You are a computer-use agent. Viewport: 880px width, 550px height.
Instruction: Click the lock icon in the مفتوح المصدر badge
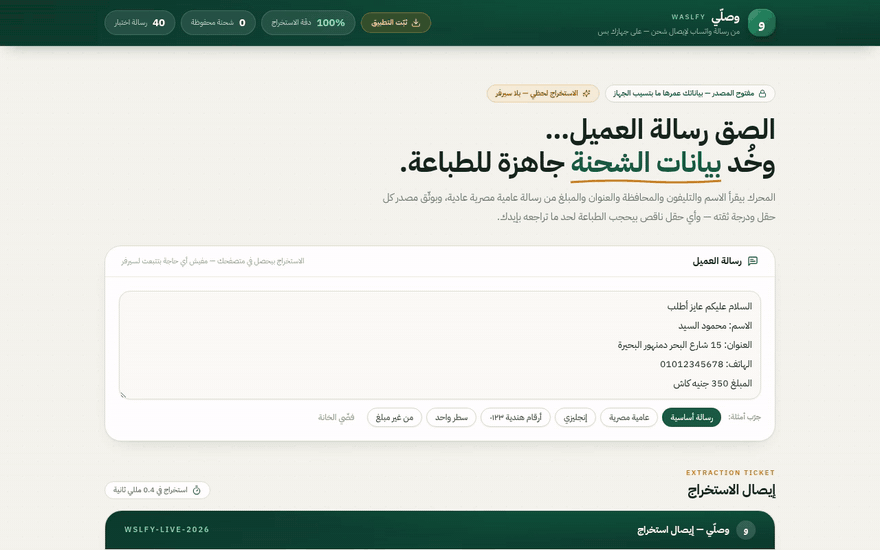point(762,94)
